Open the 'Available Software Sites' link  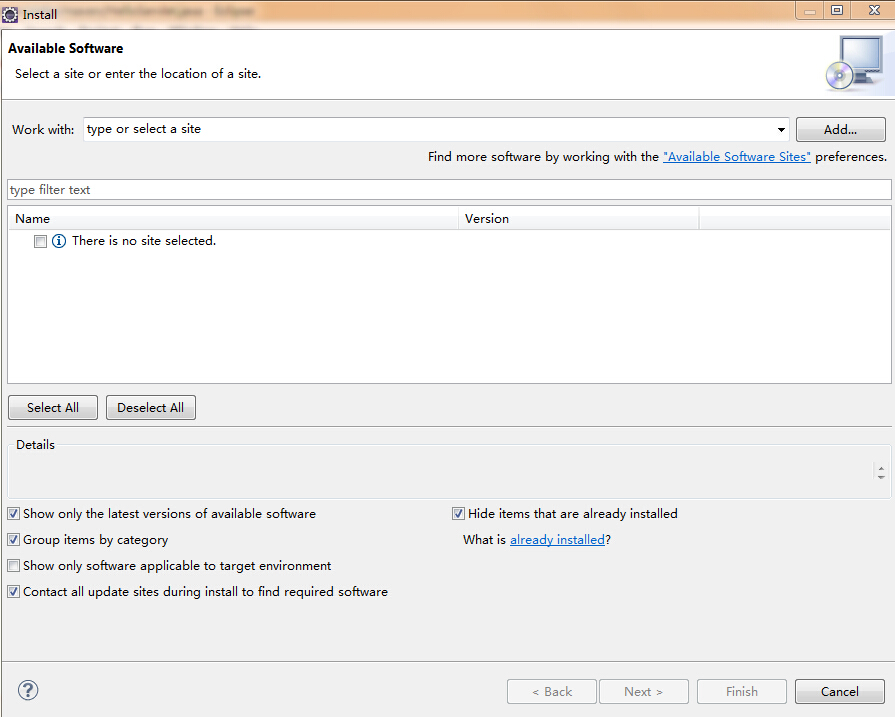pyautogui.click(x=736, y=156)
